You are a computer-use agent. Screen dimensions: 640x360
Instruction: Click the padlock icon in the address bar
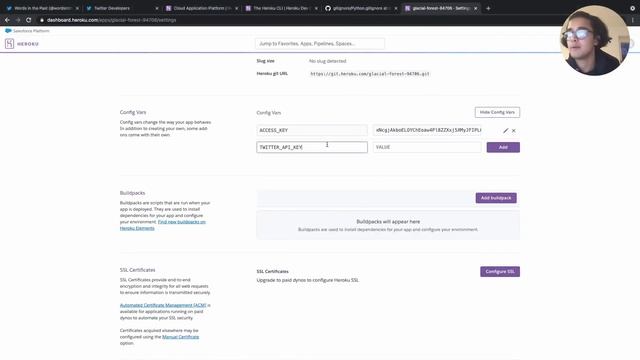point(42,20)
